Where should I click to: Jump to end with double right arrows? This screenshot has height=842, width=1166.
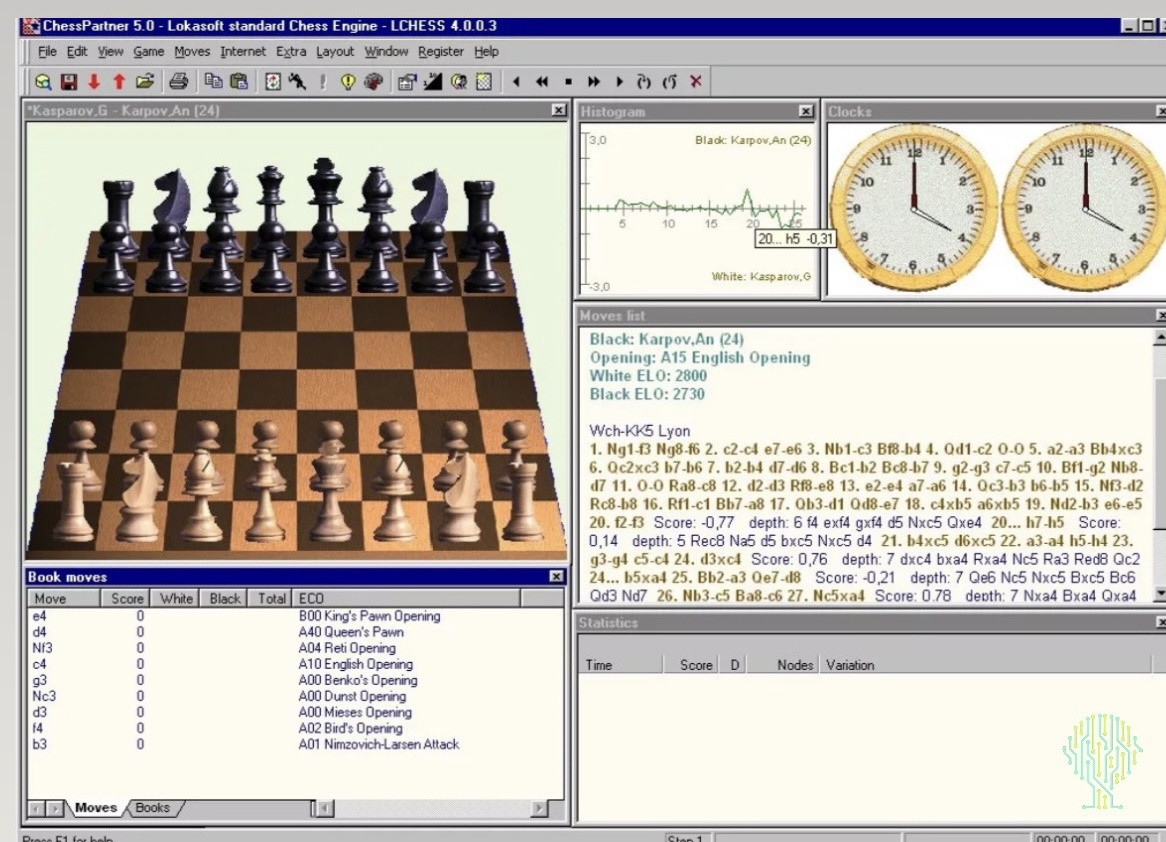(593, 82)
